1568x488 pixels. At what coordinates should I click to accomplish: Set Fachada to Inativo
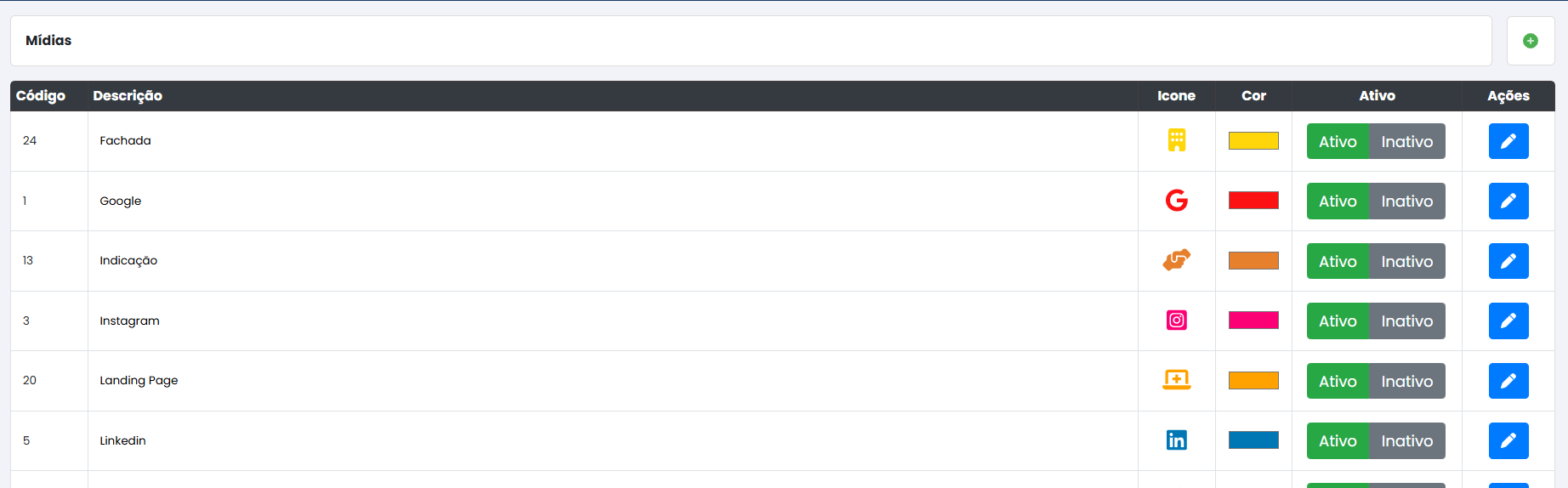point(1406,141)
